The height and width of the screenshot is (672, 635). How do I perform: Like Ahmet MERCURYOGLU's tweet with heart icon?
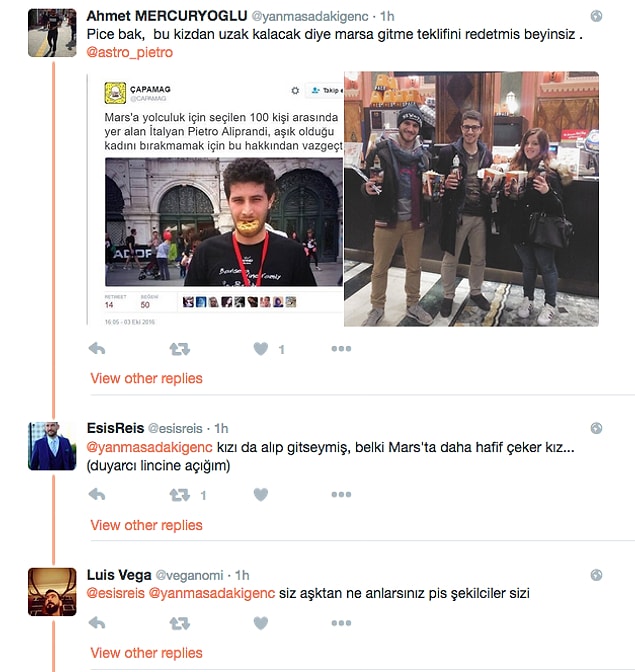point(261,349)
